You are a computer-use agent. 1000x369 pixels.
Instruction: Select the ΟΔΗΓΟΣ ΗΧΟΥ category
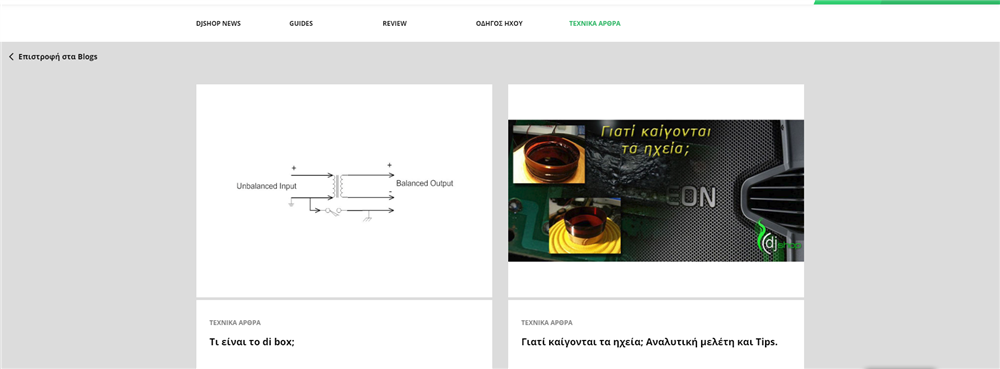(499, 24)
